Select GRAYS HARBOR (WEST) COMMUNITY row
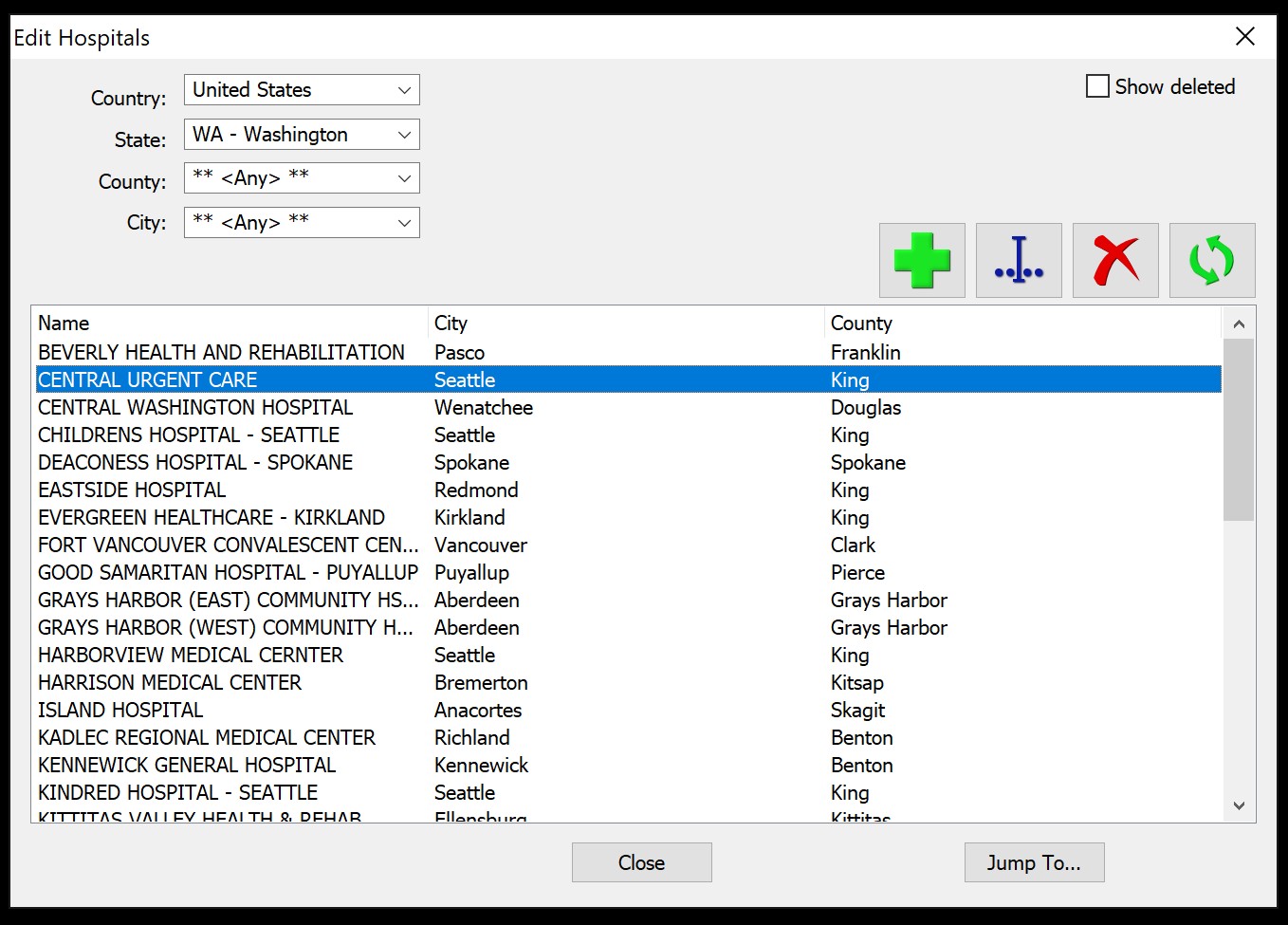Image resolution: width=1288 pixels, height=925 pixels. click(x=627, y=627)
